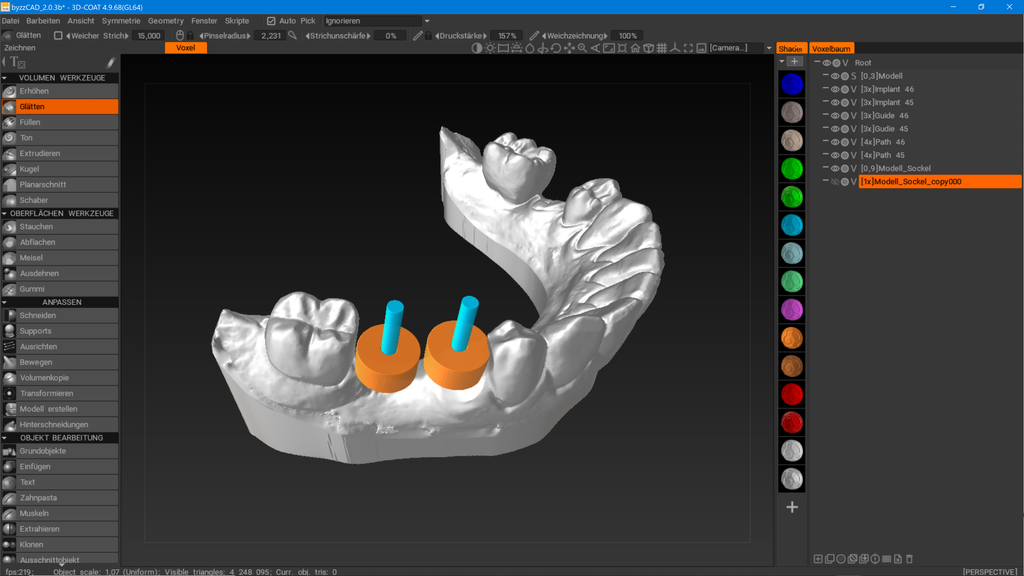Click the light sun icon in viewport toolbar

point(490,48)
